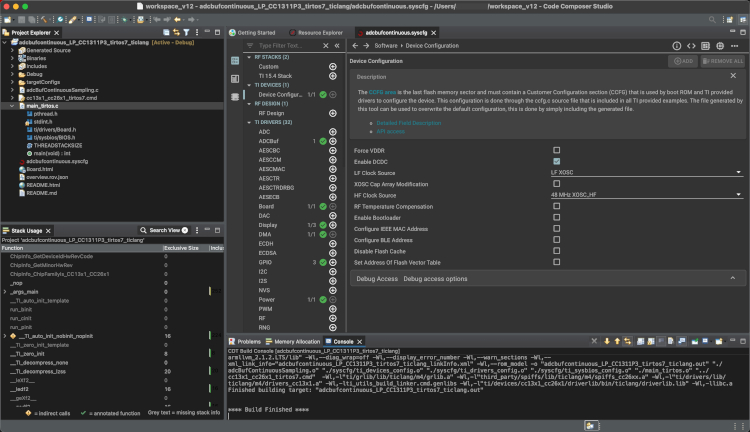Image resolution: width=750 pixels, height=432 pixels.
Task: Expand the __TI_auto_init_nobinit_nopinit function row
Action: tap(5, 336)
